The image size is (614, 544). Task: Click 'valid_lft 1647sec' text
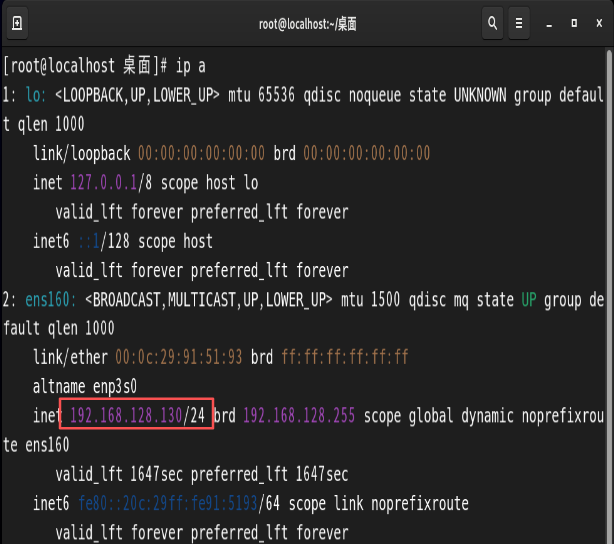point(119,475)
